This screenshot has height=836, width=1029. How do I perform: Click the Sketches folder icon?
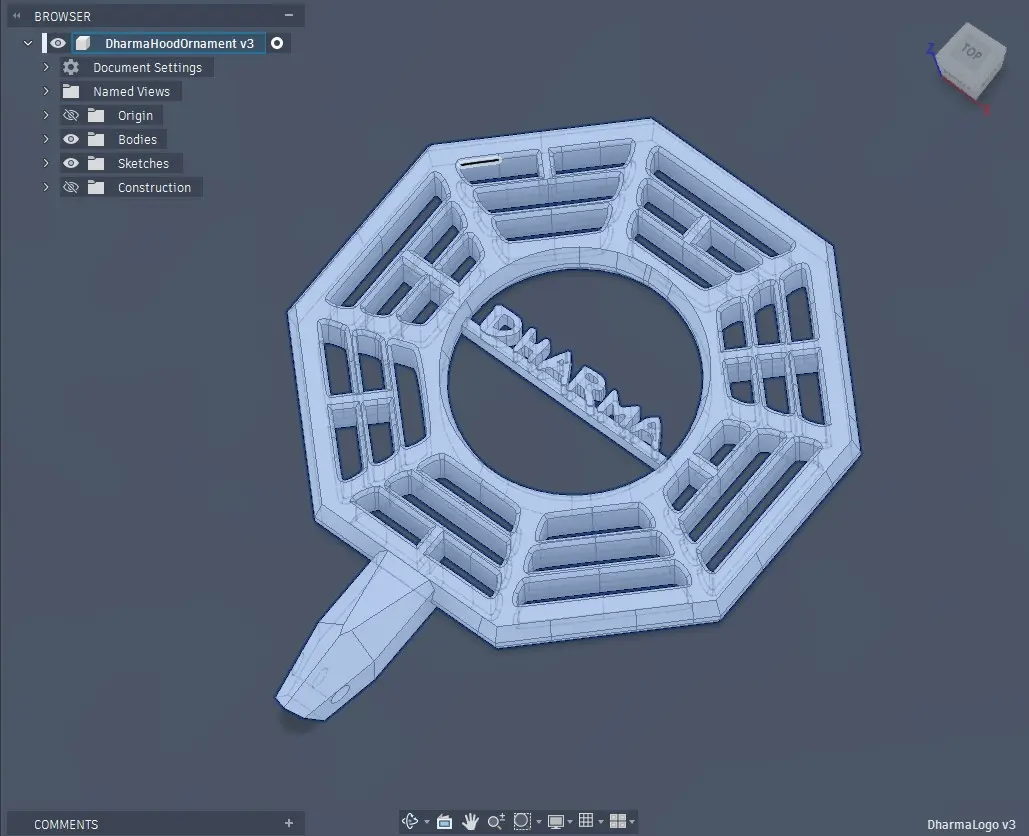pyautogui.click(x=96, y=163)
